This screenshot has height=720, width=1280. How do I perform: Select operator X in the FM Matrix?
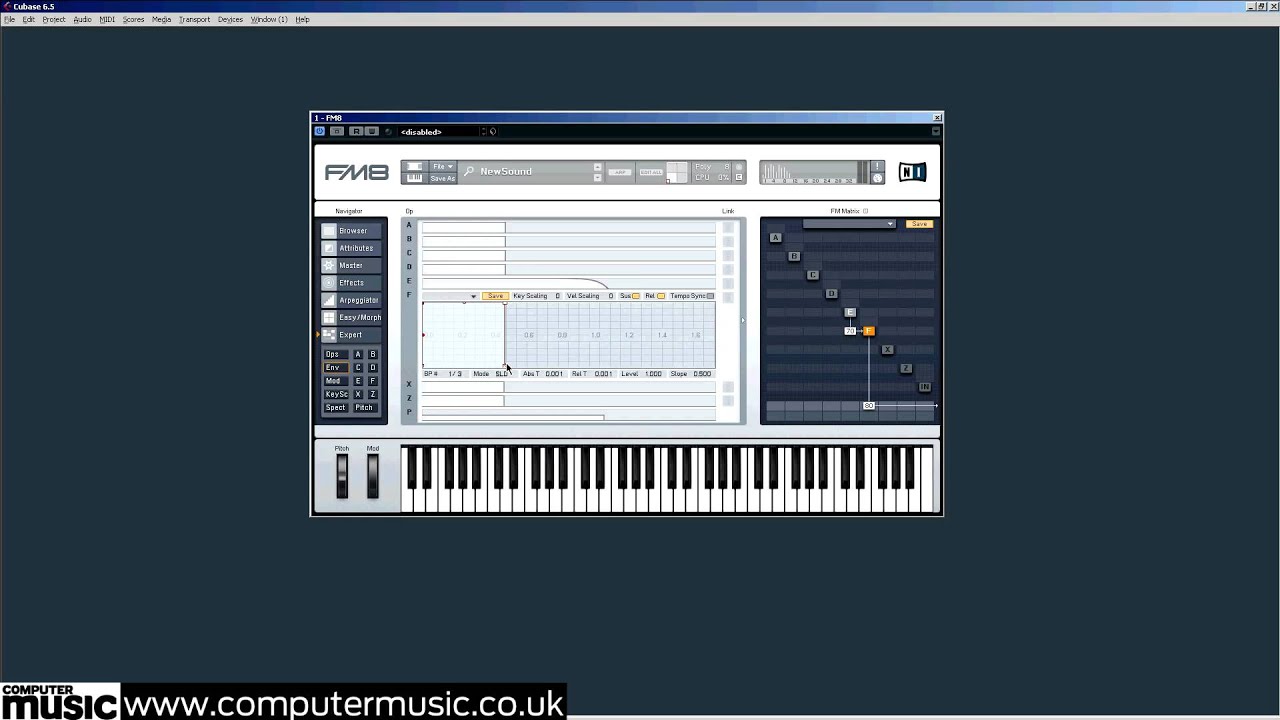pyautogui.click(x=887, y=350)
